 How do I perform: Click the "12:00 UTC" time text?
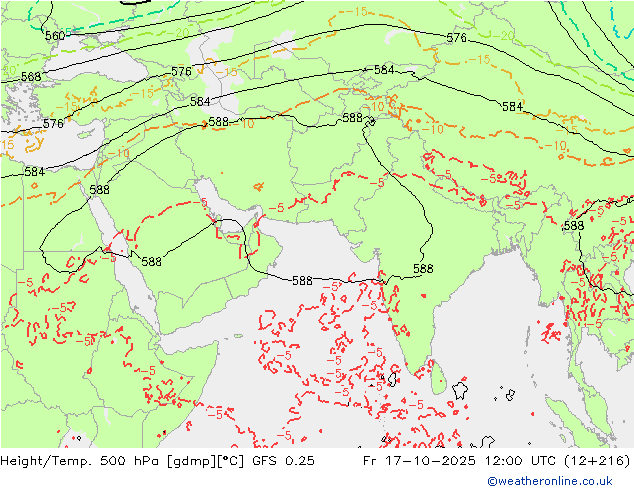[519, 460]
